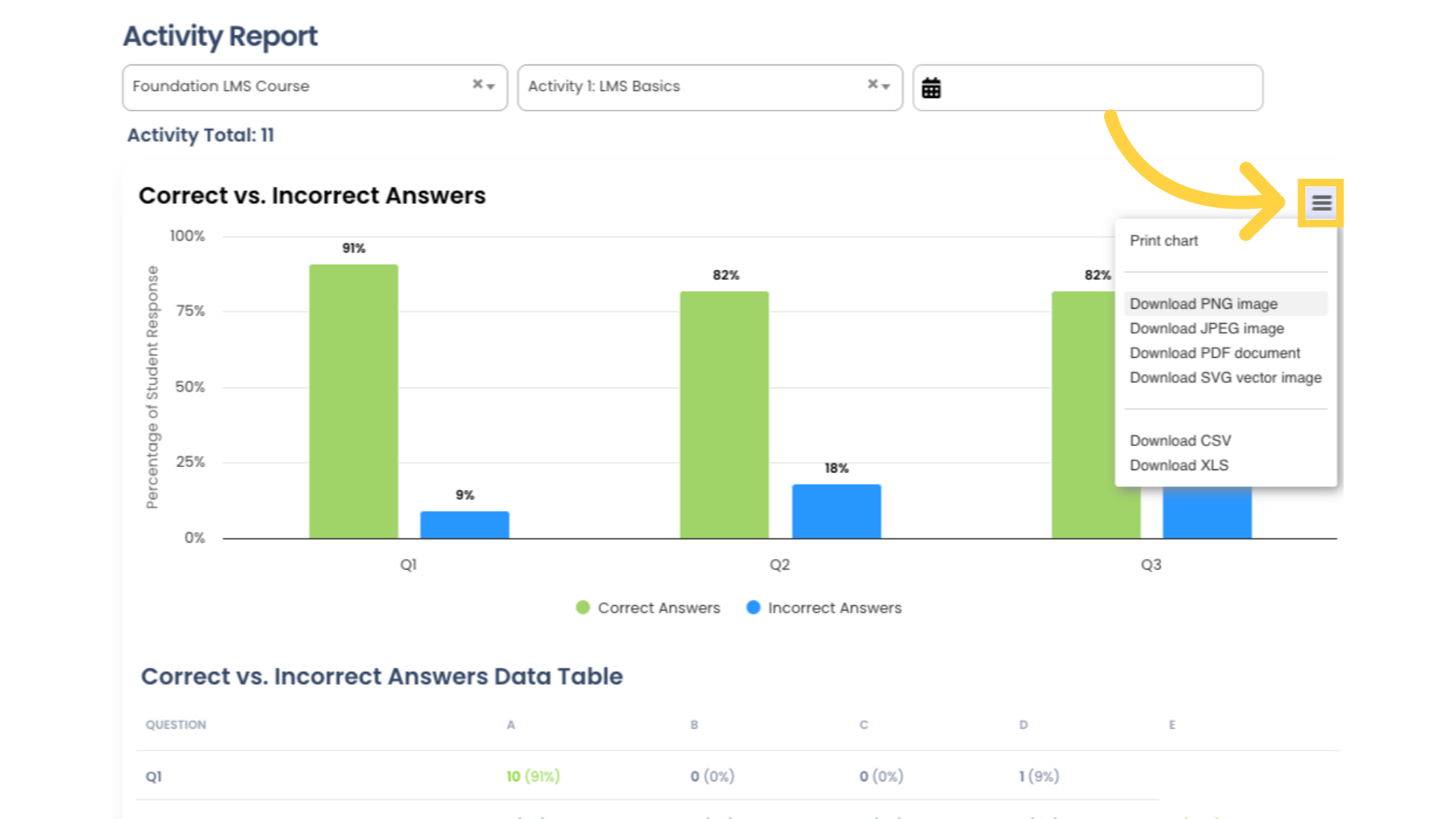The image size is (1456, 819).
Task: Click column header D in data table
Action: click(x=1024, y=725)
